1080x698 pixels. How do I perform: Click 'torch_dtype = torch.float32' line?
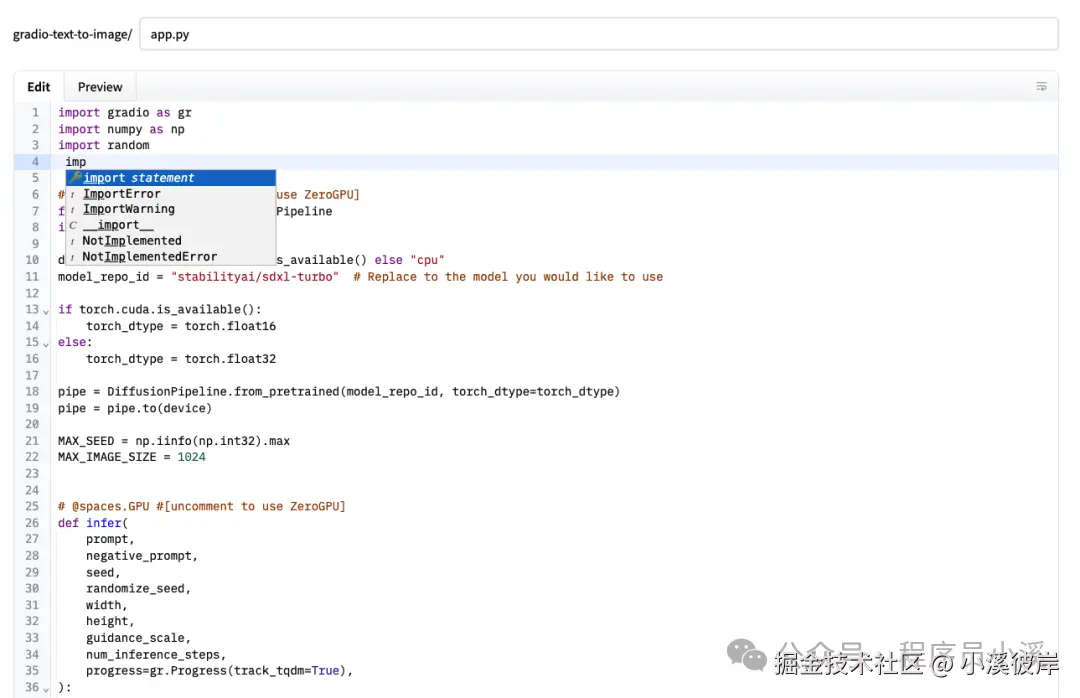[x=181, y=359]
